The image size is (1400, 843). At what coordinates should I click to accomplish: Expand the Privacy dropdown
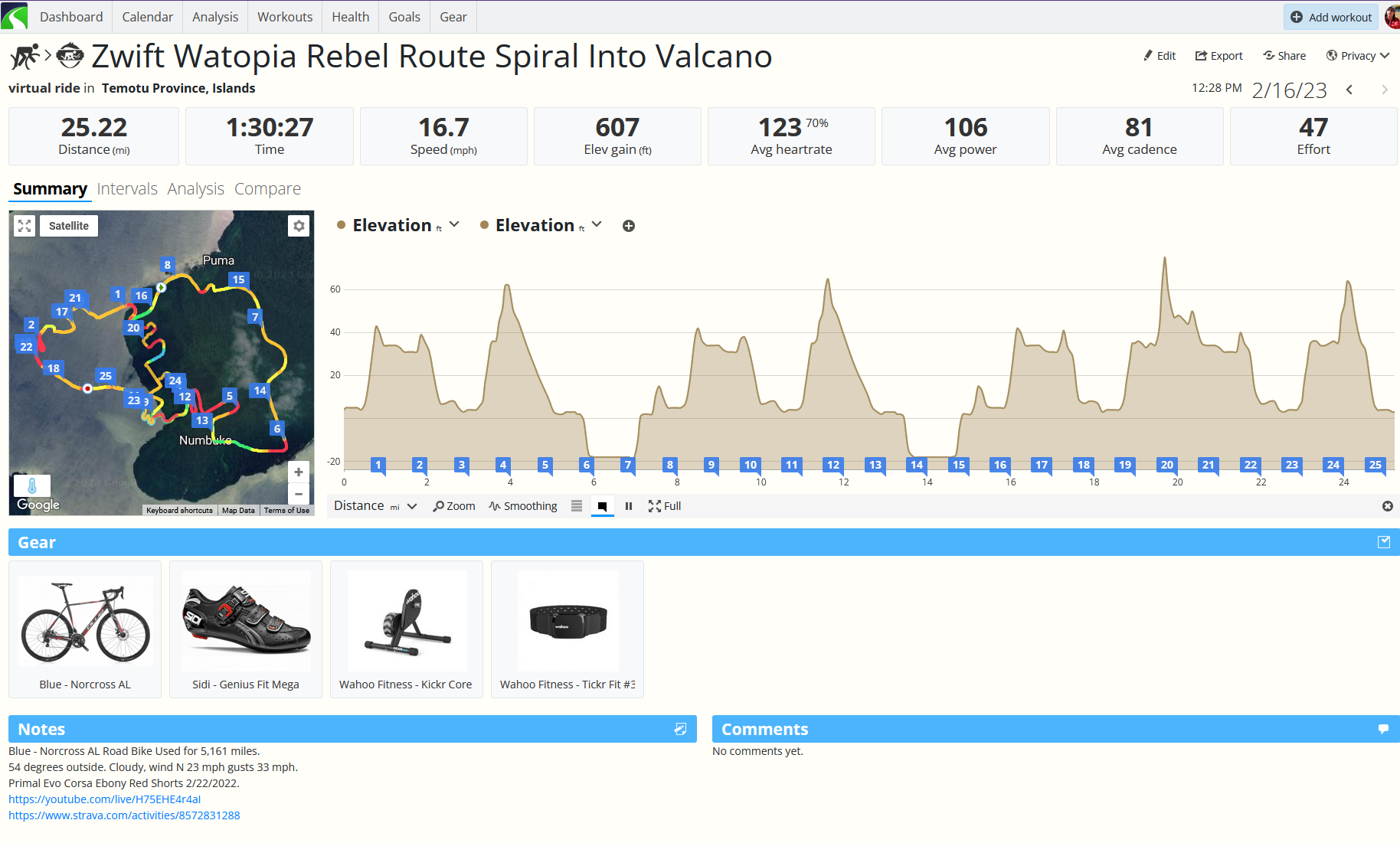coord(1357,56)
